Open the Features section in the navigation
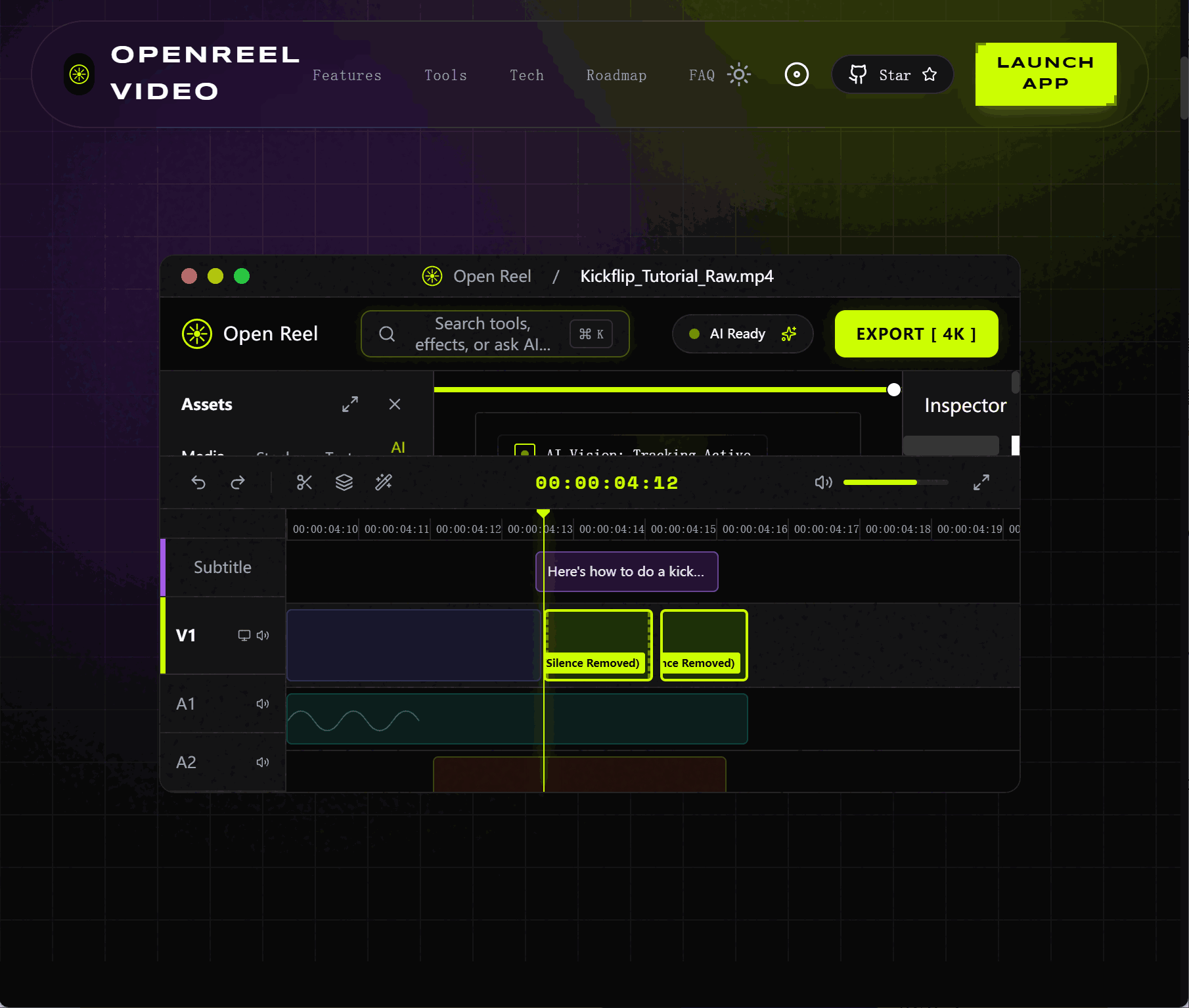Viewport: 1189px width, 1008px height. (x=347, y=75)
